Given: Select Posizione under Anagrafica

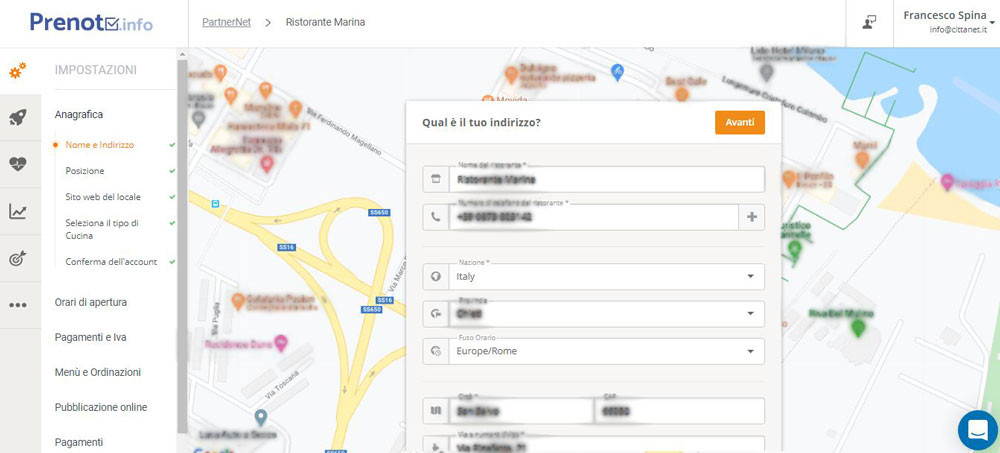Looking at the screenshot, I should click(85, 171).
